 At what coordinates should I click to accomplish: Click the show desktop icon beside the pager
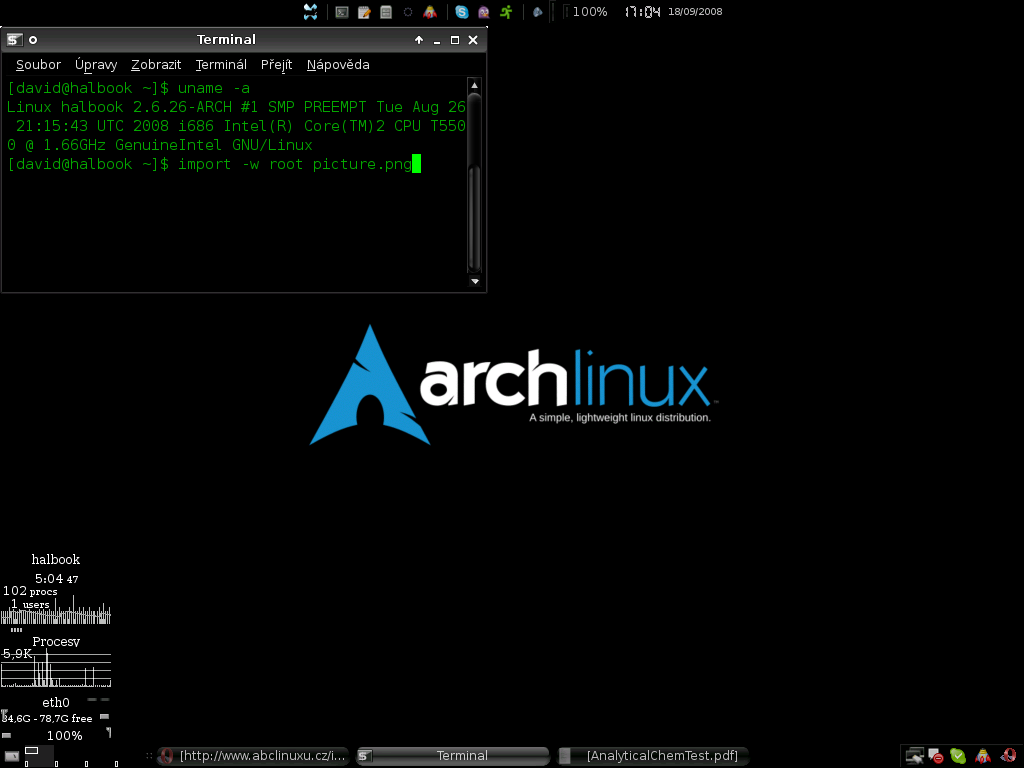coord(11,756)
